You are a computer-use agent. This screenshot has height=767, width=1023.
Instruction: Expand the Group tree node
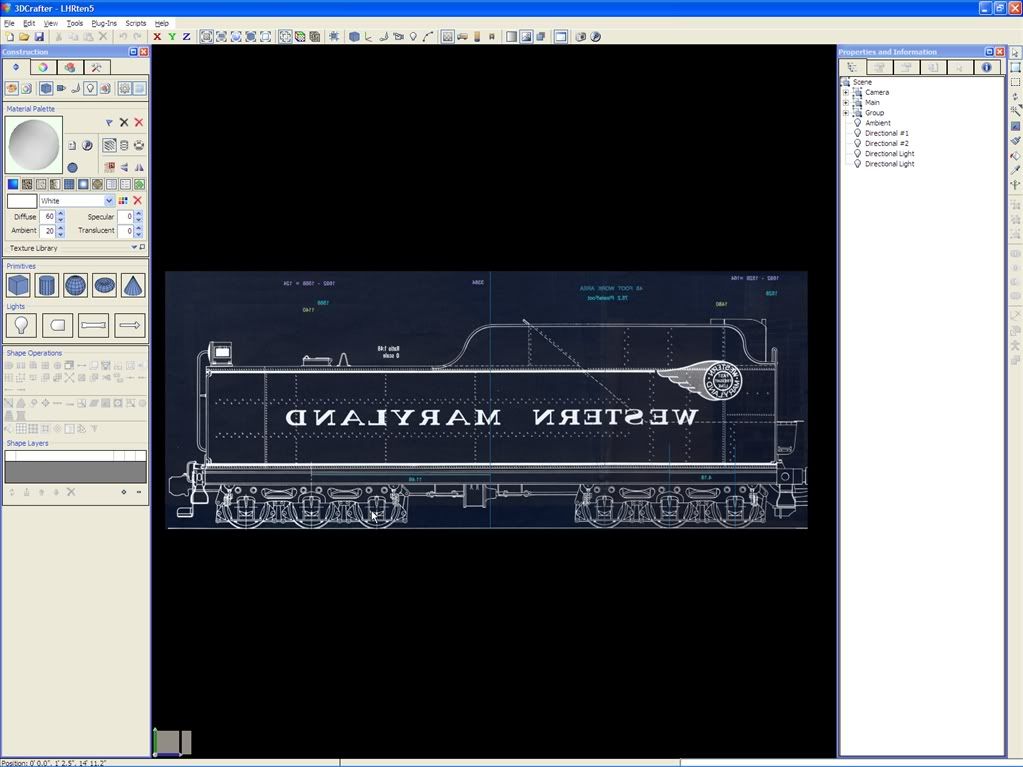(x=846, y=113)
